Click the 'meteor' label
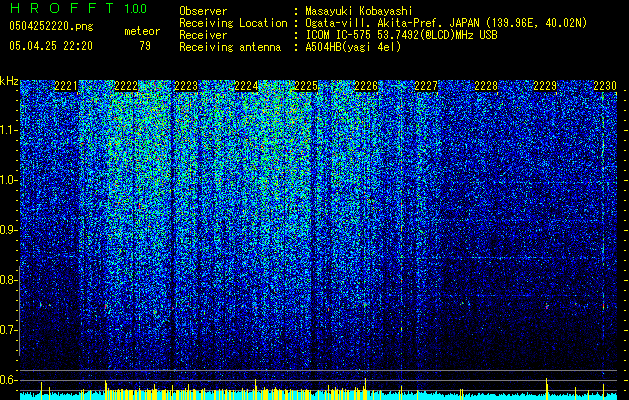This screenshot has width=629, height=400. tap(142, 31)
